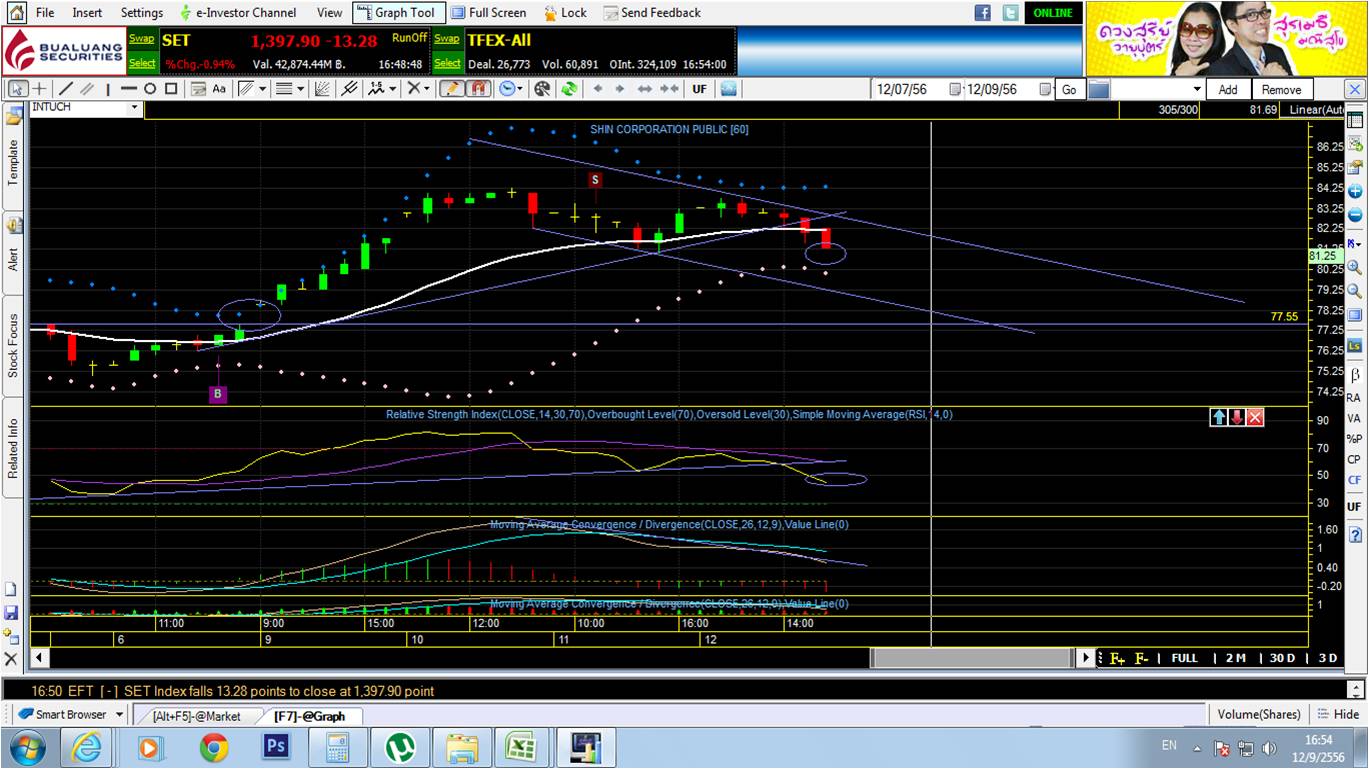Click the green refresh chart icon
Viewport: 1369px width, 769px height.
point(569,89)
